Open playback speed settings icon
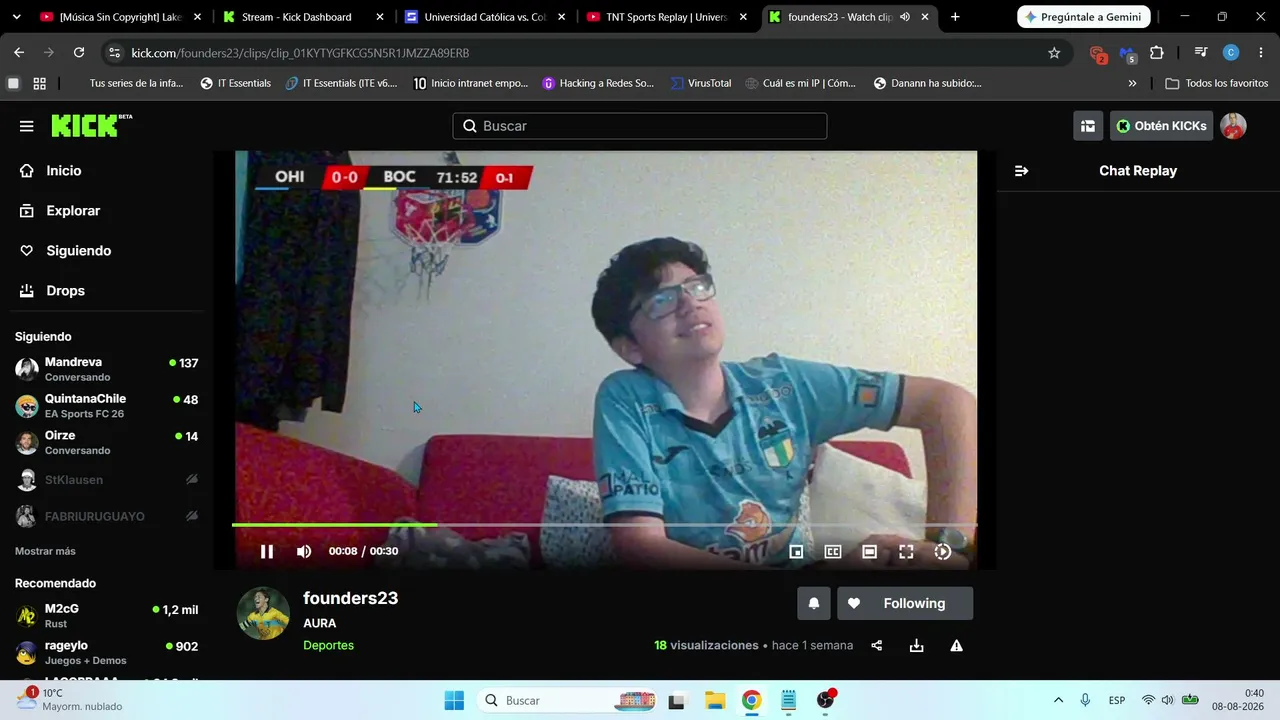Image resolution: width=1280 pixels, height=720 pixels. [x=943, y=551]
